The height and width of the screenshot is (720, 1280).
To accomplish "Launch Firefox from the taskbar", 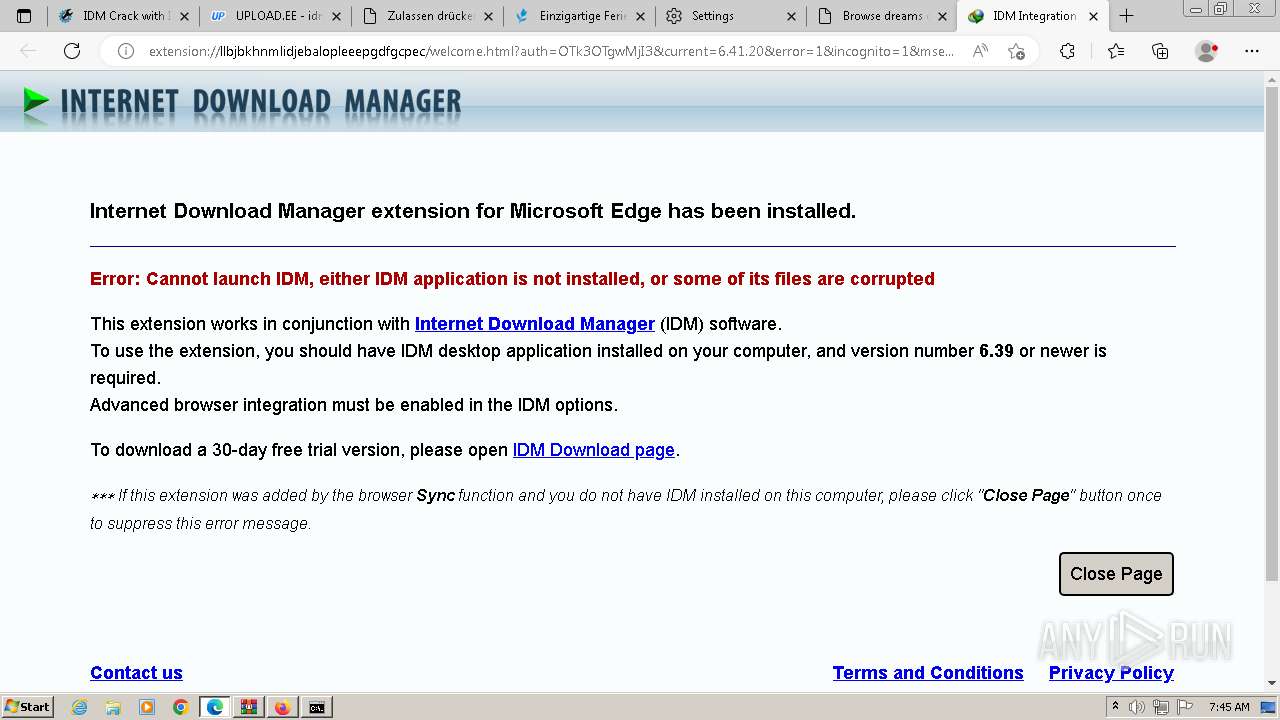I will tap(283, 707).
